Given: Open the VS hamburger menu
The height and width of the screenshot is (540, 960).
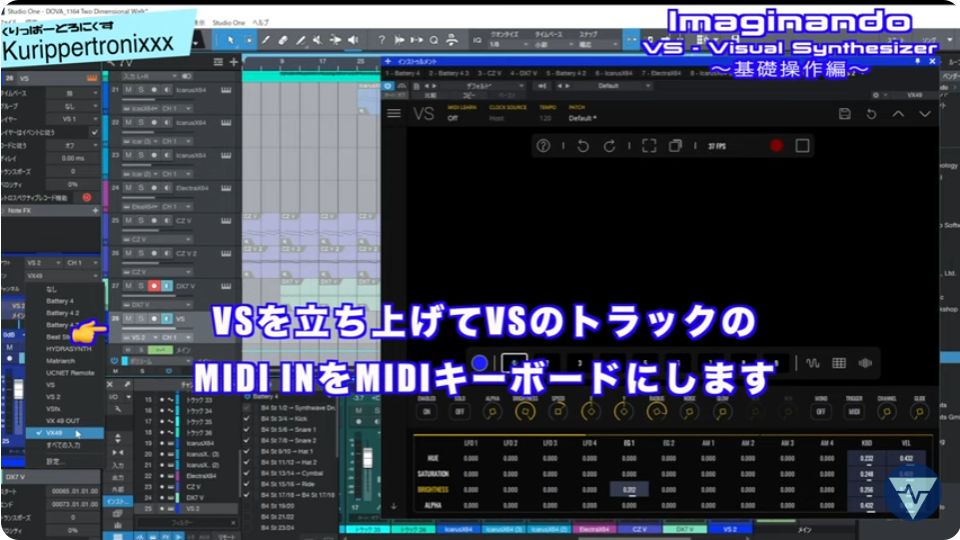Looking at the screenshot, I should (x=394, y=113).
